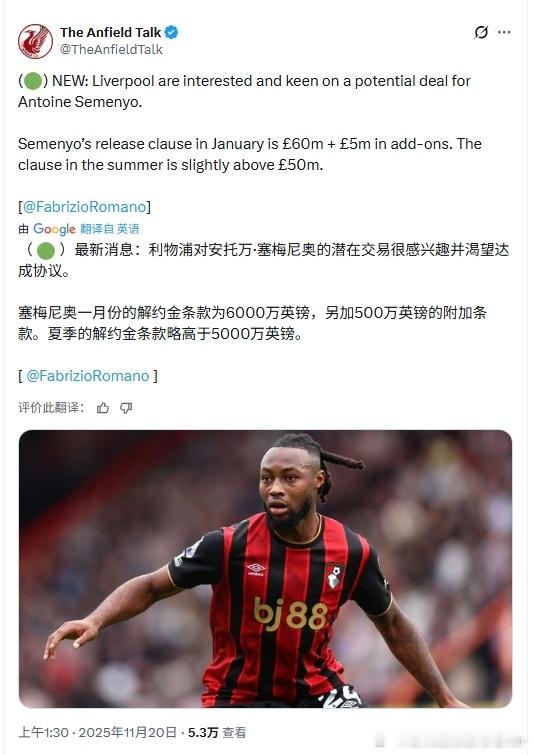Click the green circle emoji in tweet

pos(33,81)
